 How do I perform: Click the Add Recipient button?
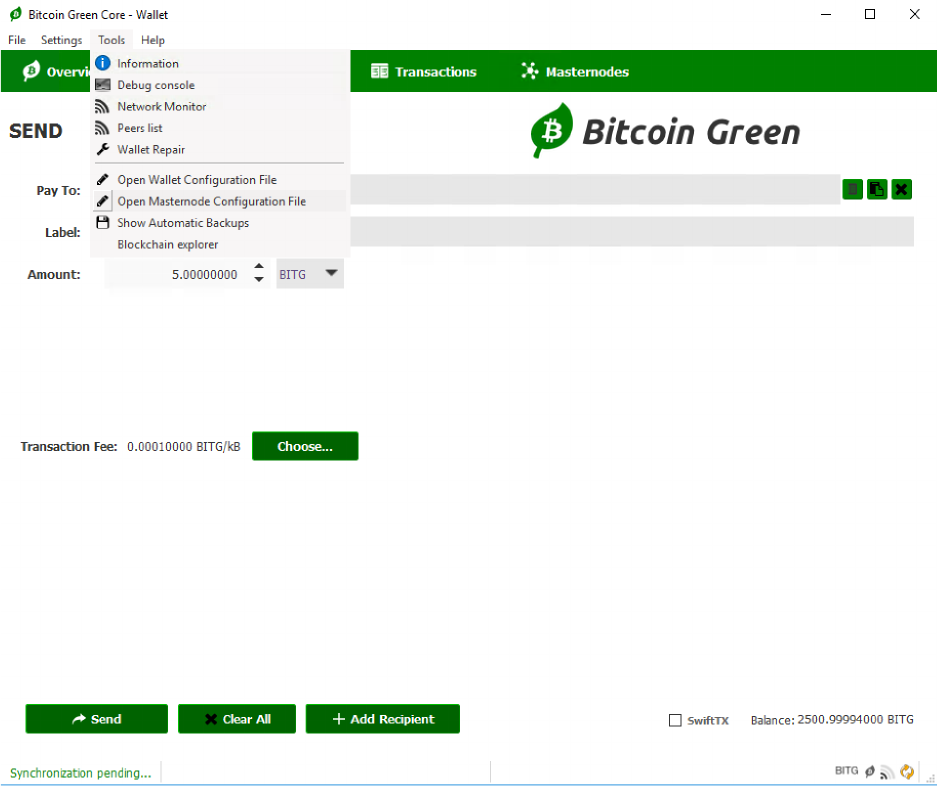coord(382,718)
